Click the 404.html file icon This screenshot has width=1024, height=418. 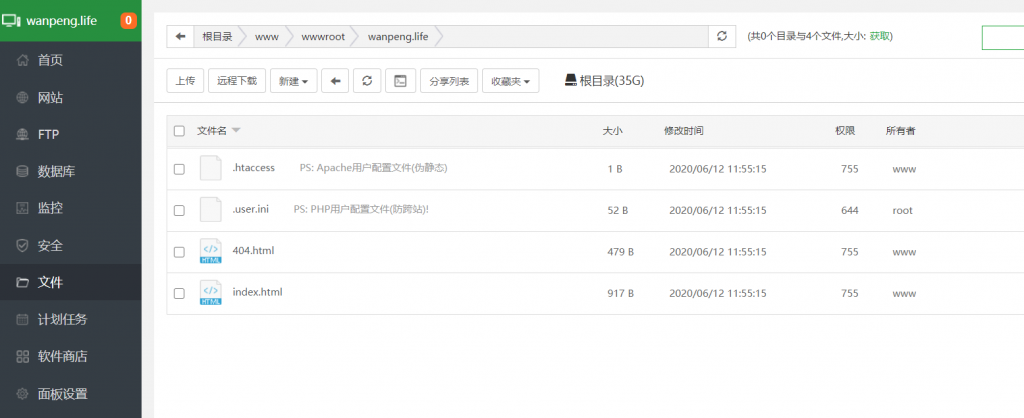tap(210, 251)
